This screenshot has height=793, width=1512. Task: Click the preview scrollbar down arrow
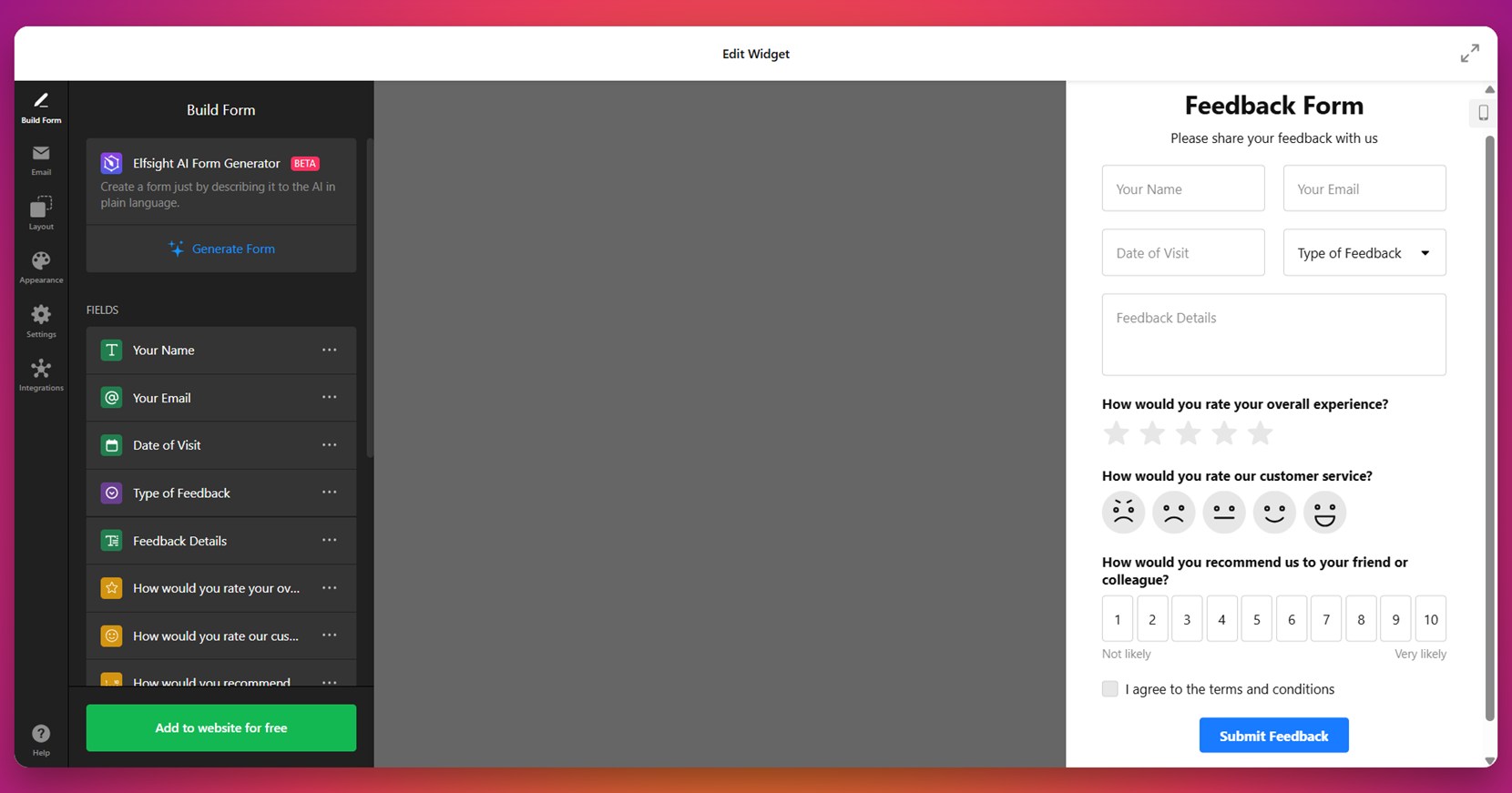[x=1490, y=760]
